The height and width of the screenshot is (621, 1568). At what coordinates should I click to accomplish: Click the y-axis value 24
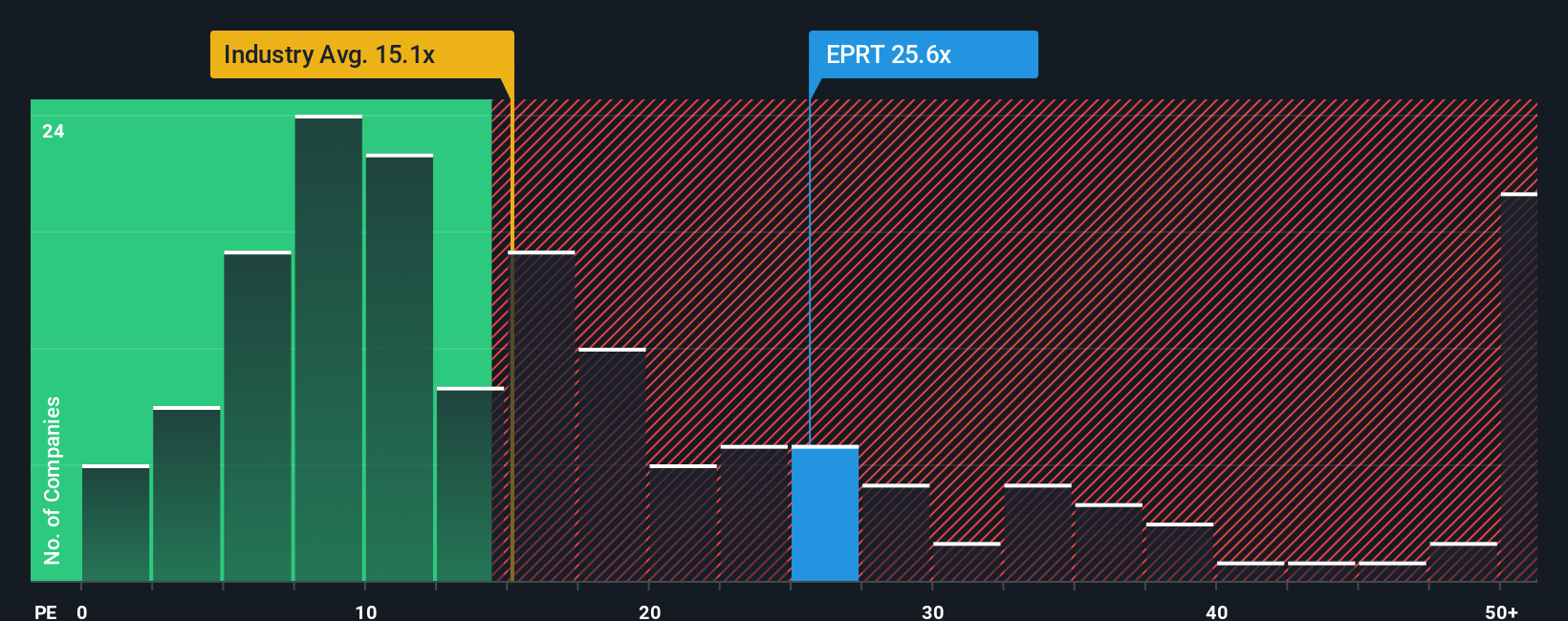[54, 132]
